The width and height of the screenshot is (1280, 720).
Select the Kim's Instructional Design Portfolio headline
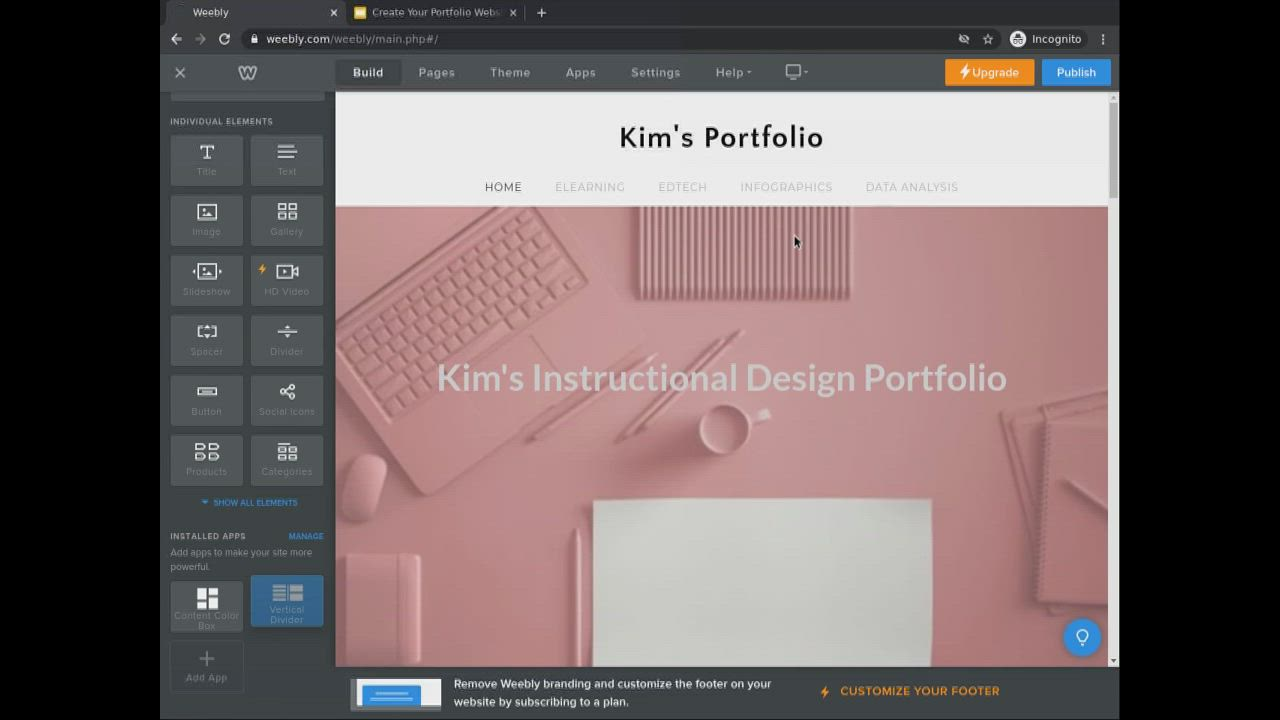pyautogui.click(x=721, y=378)
